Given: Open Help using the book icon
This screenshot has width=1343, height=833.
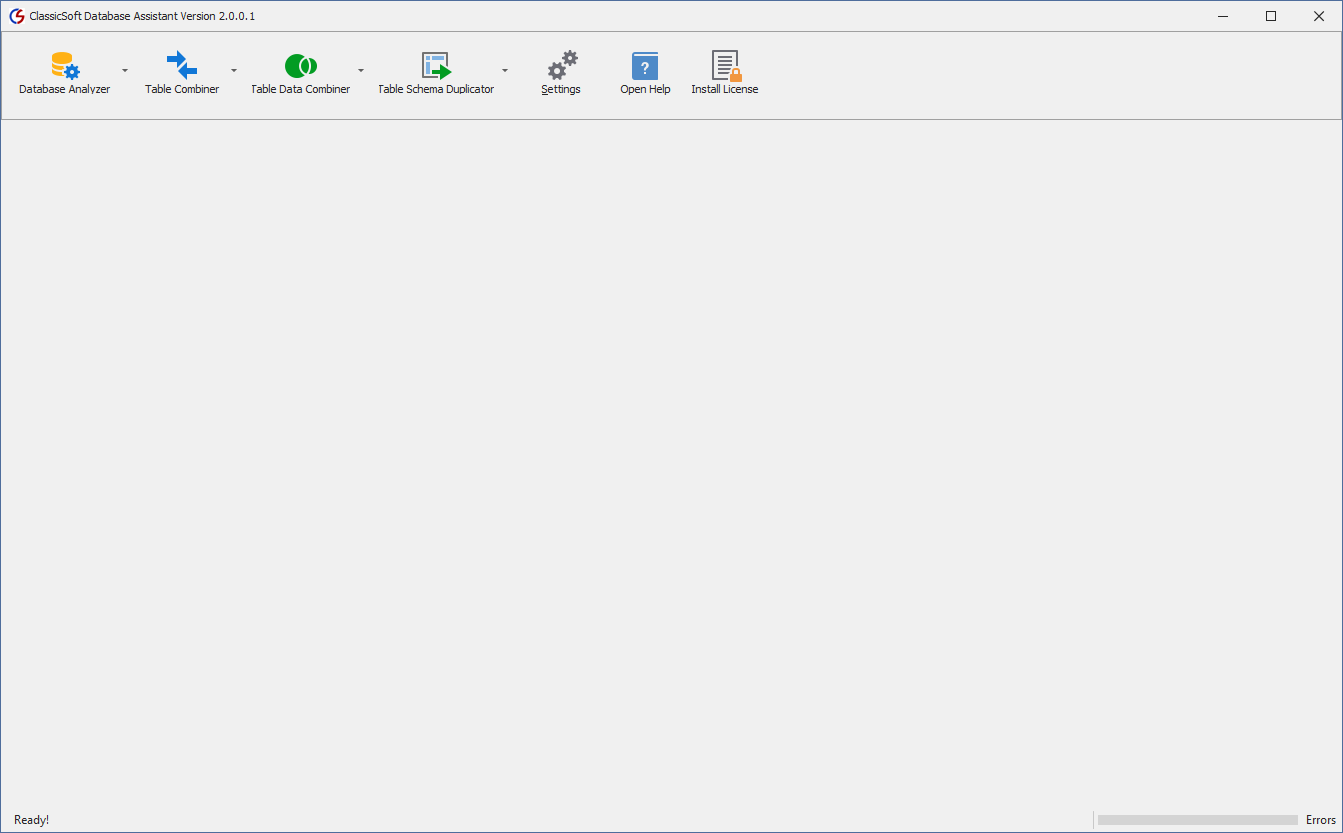Looking at the screenshot, I should [645, 66].
